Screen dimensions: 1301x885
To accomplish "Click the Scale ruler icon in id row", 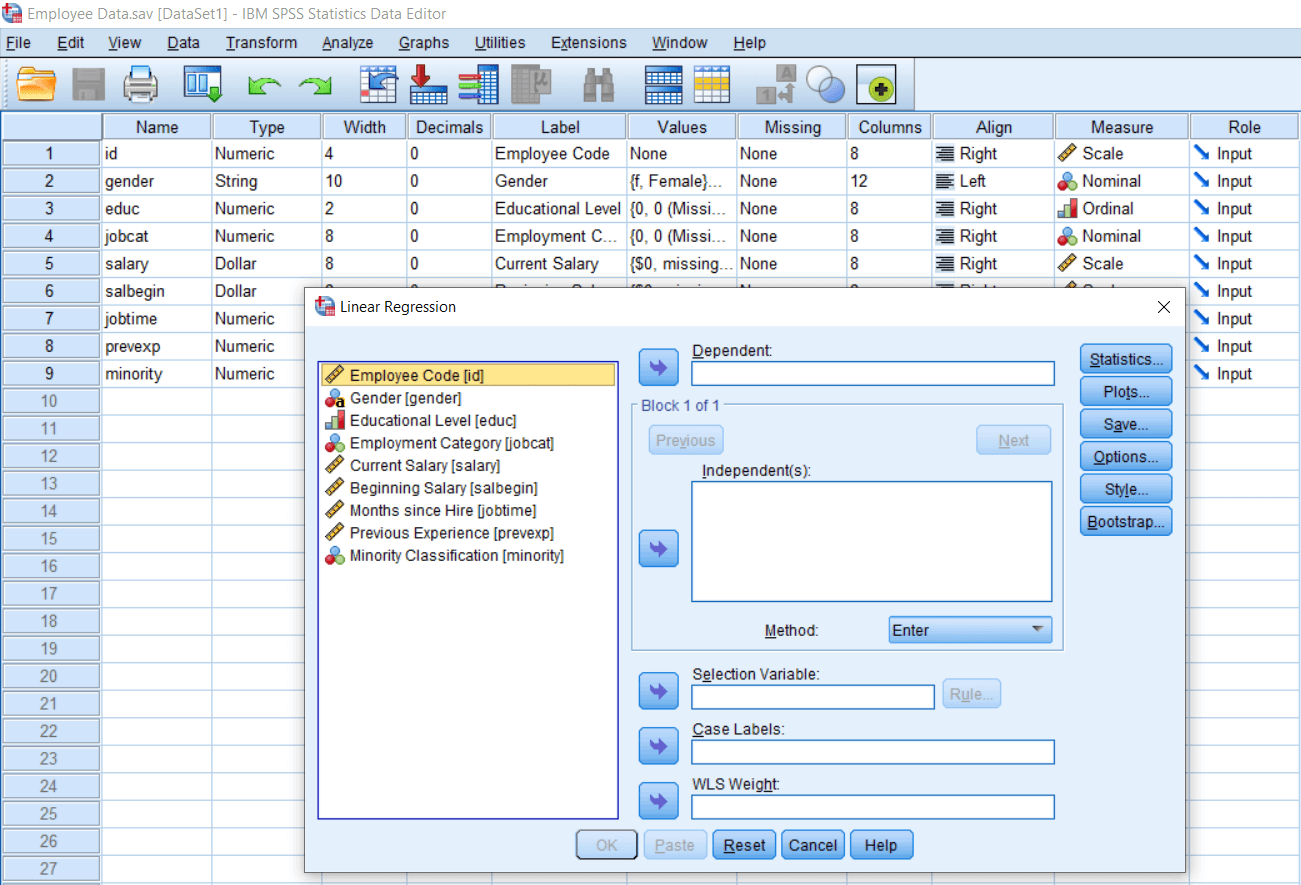I will 1068,154.
